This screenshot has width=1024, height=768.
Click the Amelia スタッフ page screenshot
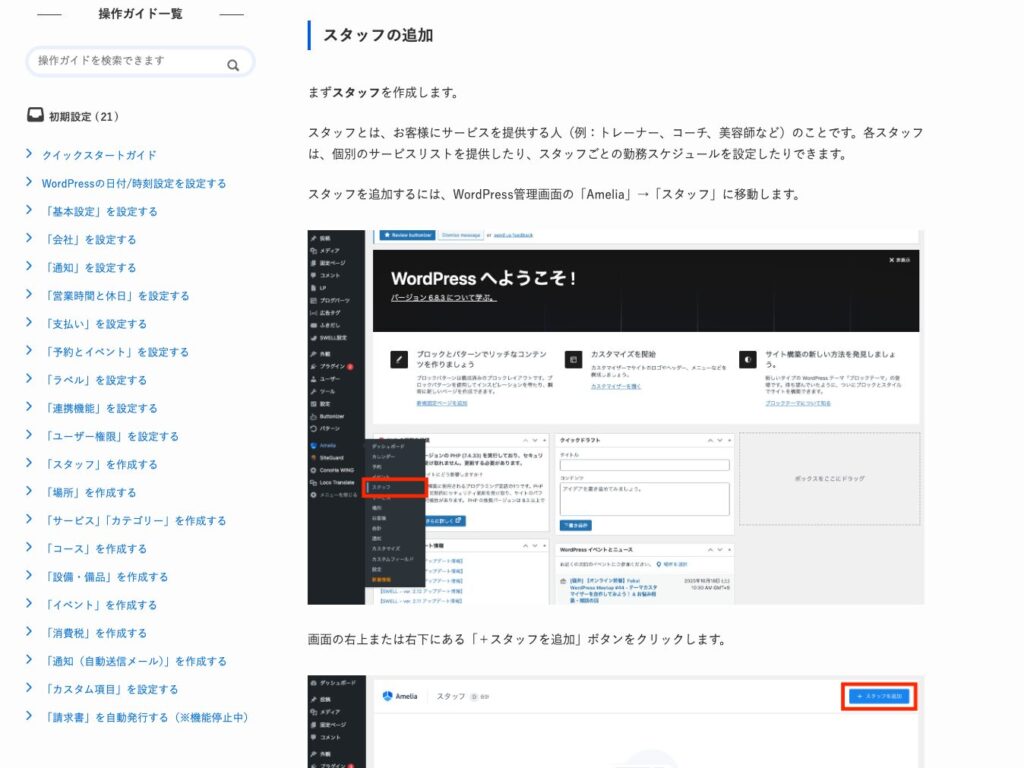615,722
